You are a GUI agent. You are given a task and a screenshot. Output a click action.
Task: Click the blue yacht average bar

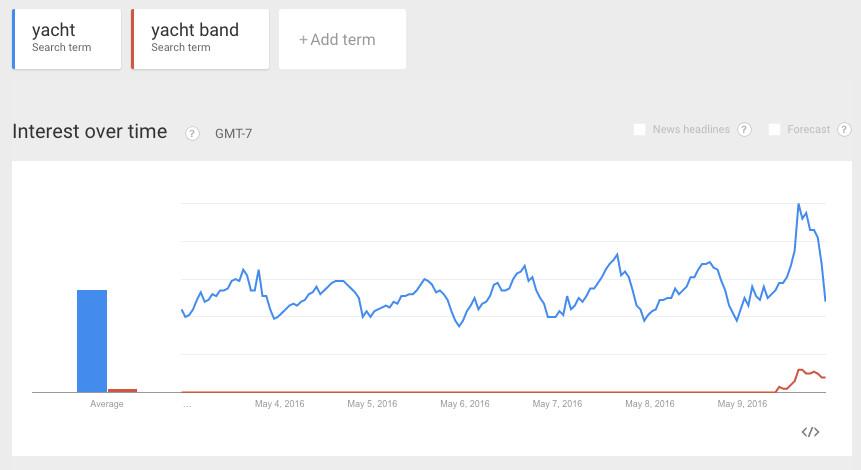92,341
